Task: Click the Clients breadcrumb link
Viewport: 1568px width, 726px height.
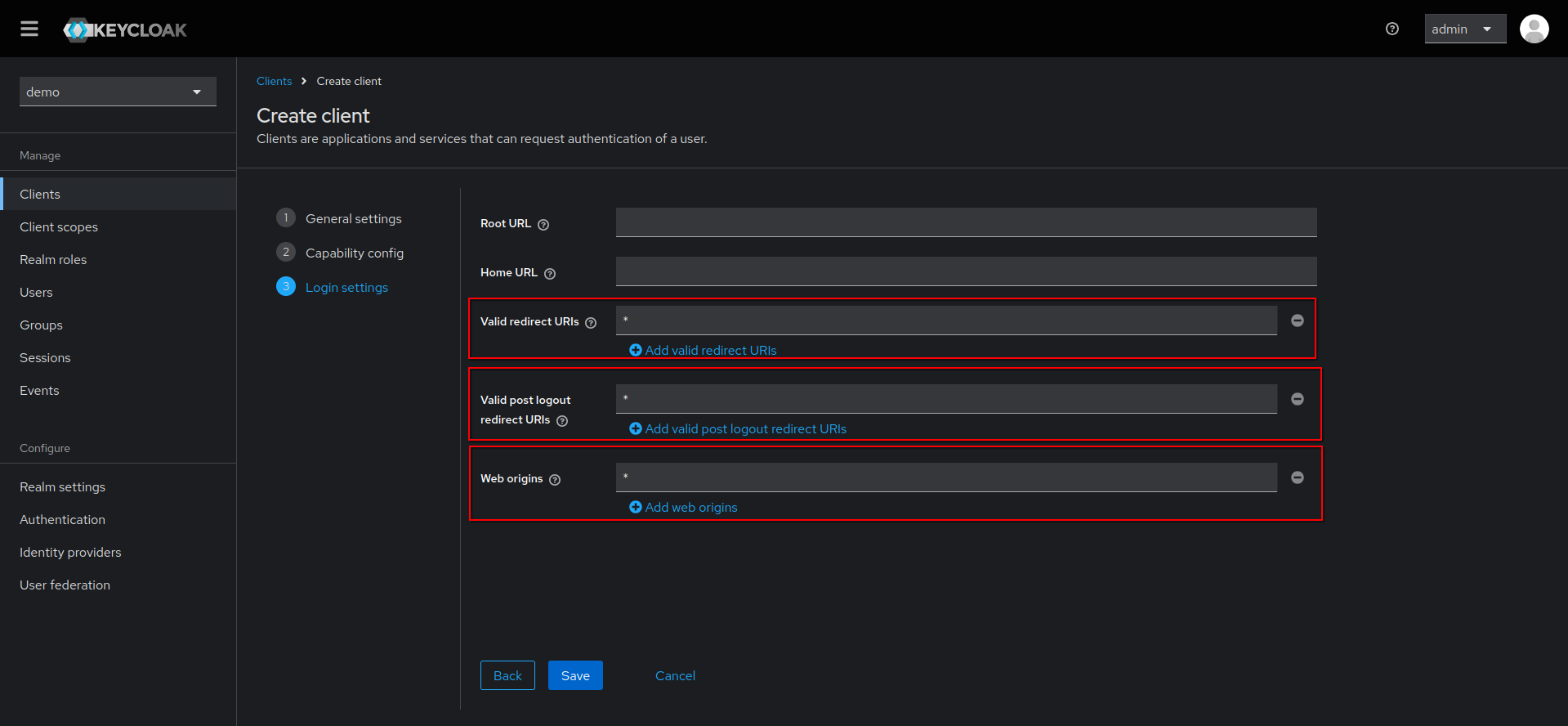Action: click(274, 81)
